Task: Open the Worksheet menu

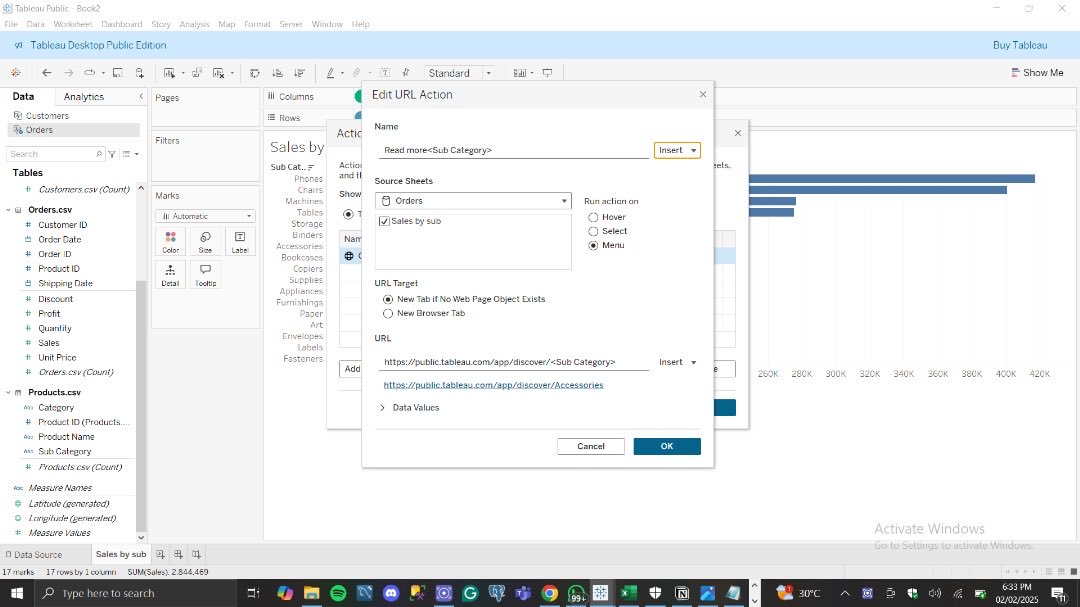Action: point(72,24)
